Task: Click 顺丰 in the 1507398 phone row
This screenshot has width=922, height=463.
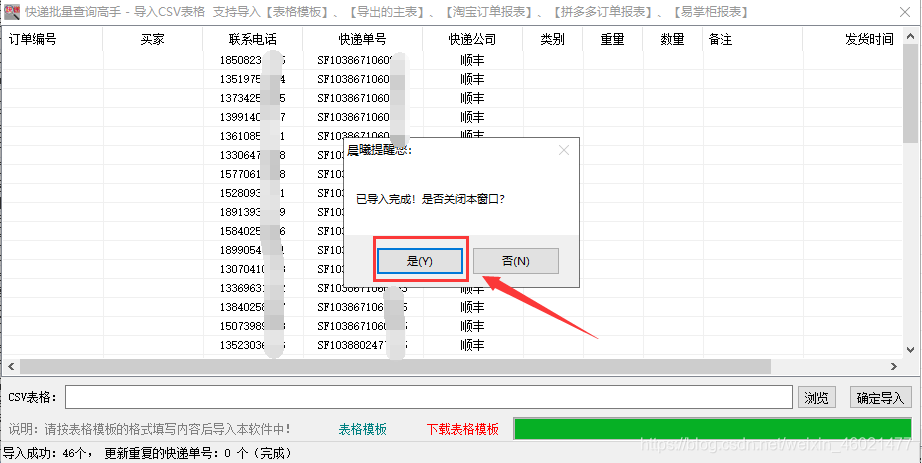Action: point(472,325)
